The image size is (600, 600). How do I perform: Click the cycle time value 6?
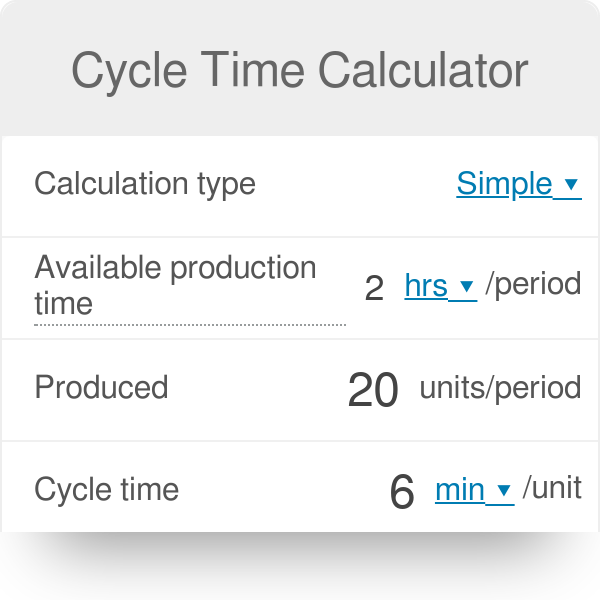[402, 492]
